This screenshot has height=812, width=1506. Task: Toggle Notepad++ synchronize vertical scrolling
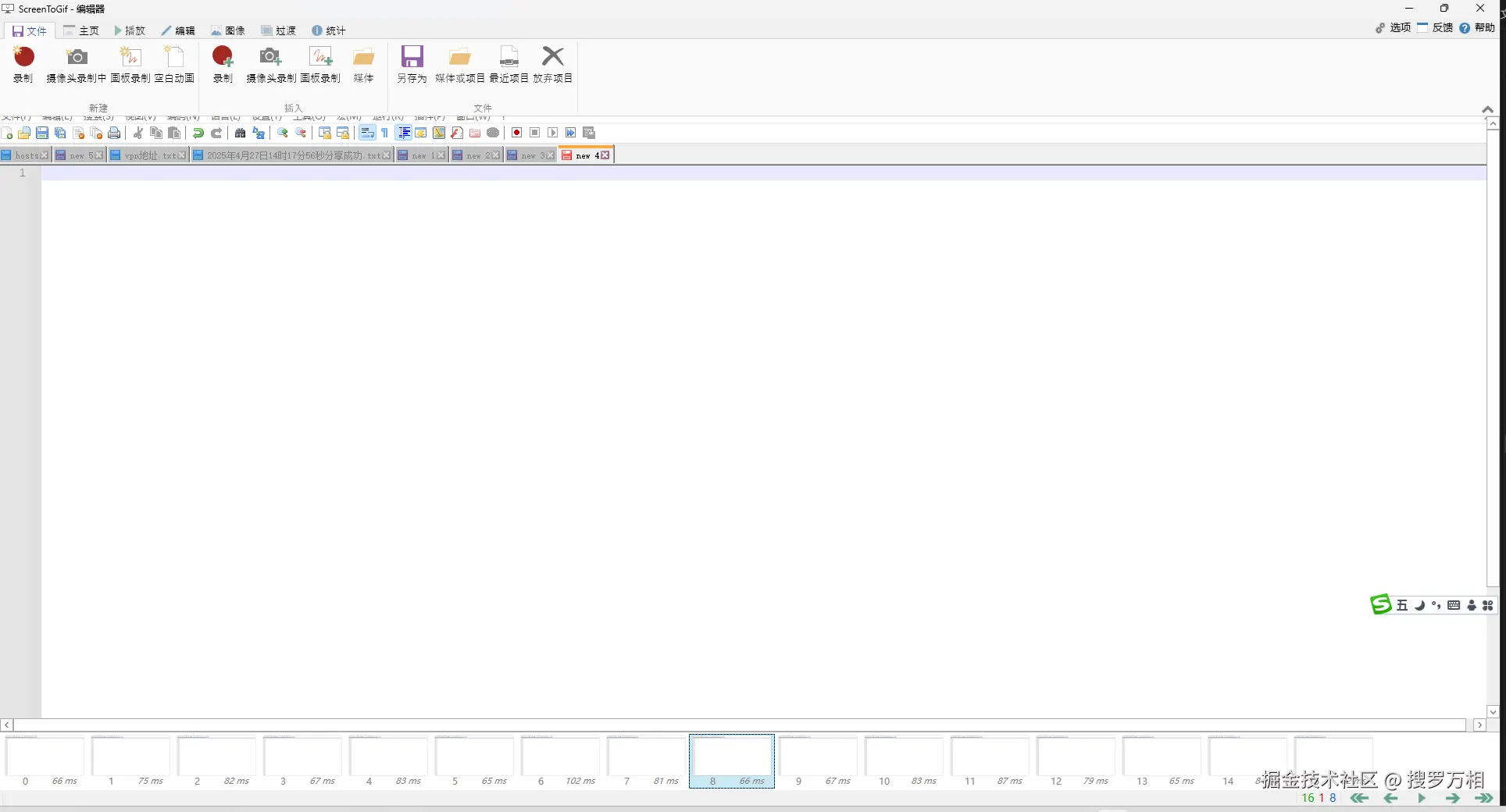coord(325,133)
